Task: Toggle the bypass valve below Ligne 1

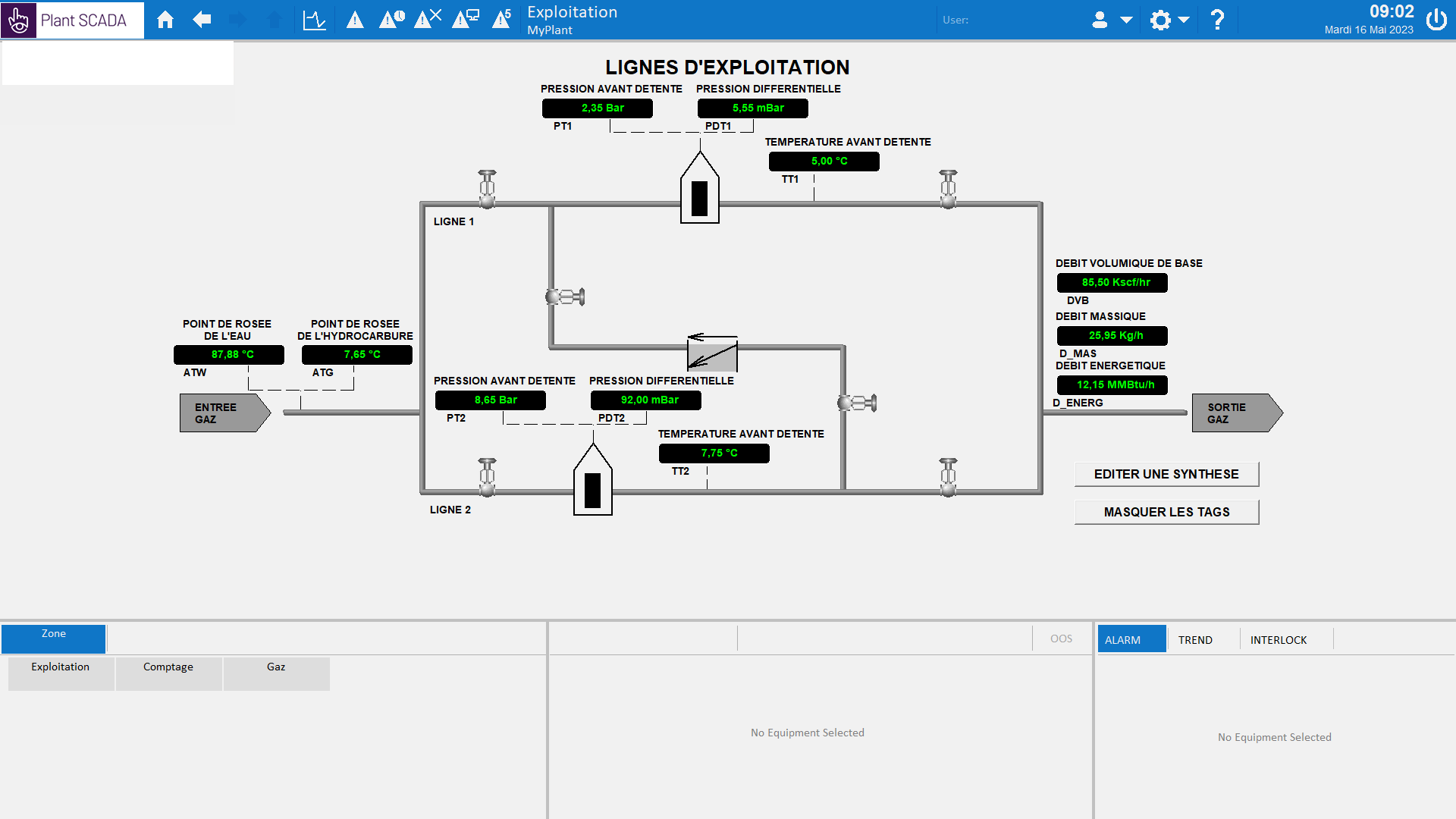Action: pos(565,297)
